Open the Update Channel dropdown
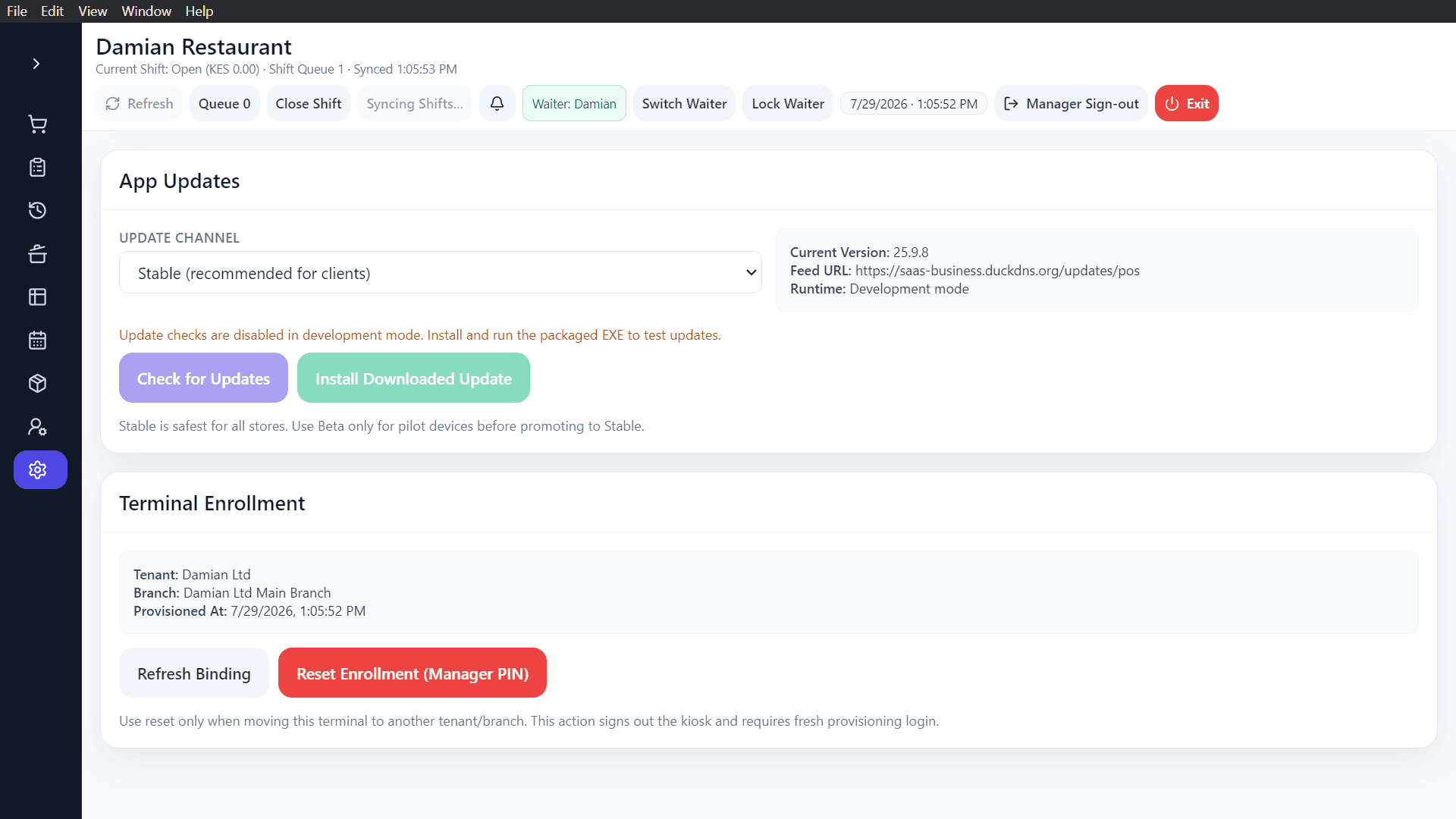1456x819 pixels. (x=441, y=273)
